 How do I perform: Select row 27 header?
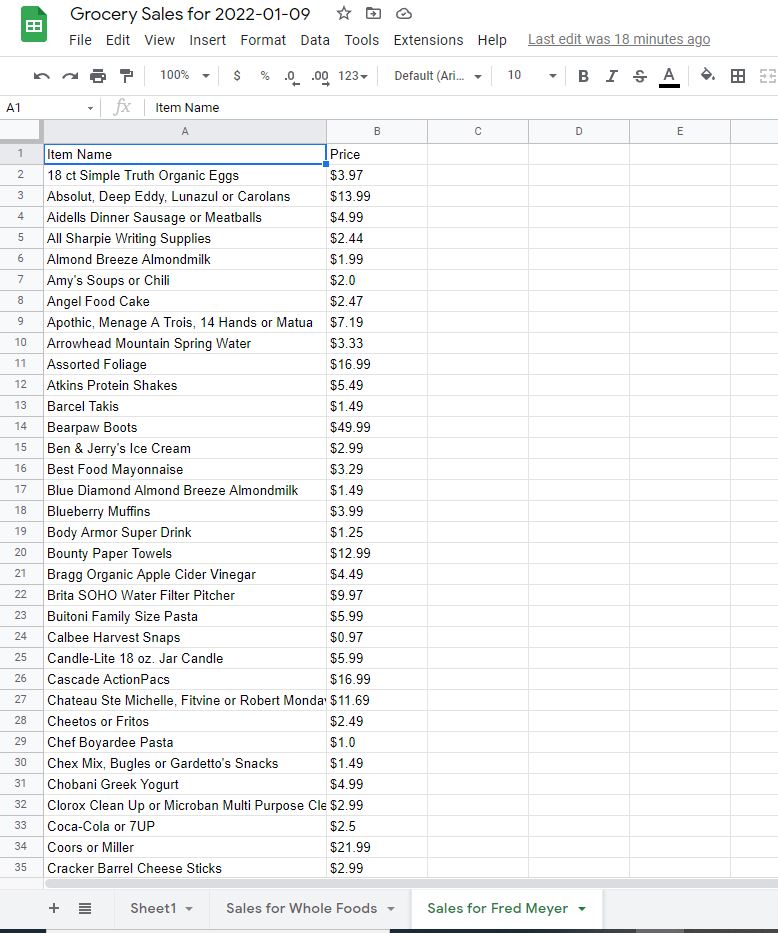[x=21, y=700]
